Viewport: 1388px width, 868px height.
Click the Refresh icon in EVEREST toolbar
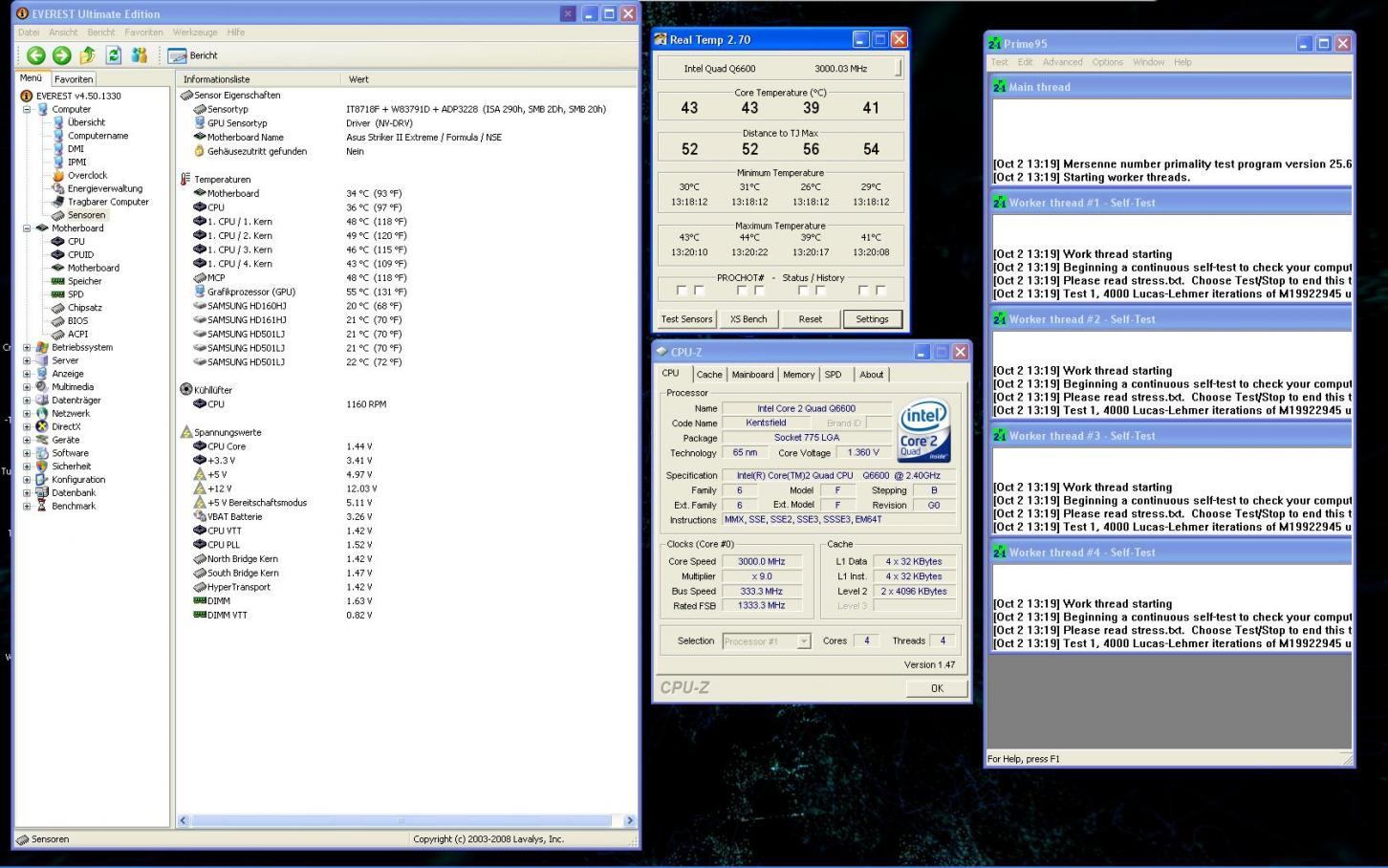[x=114, y=55]
